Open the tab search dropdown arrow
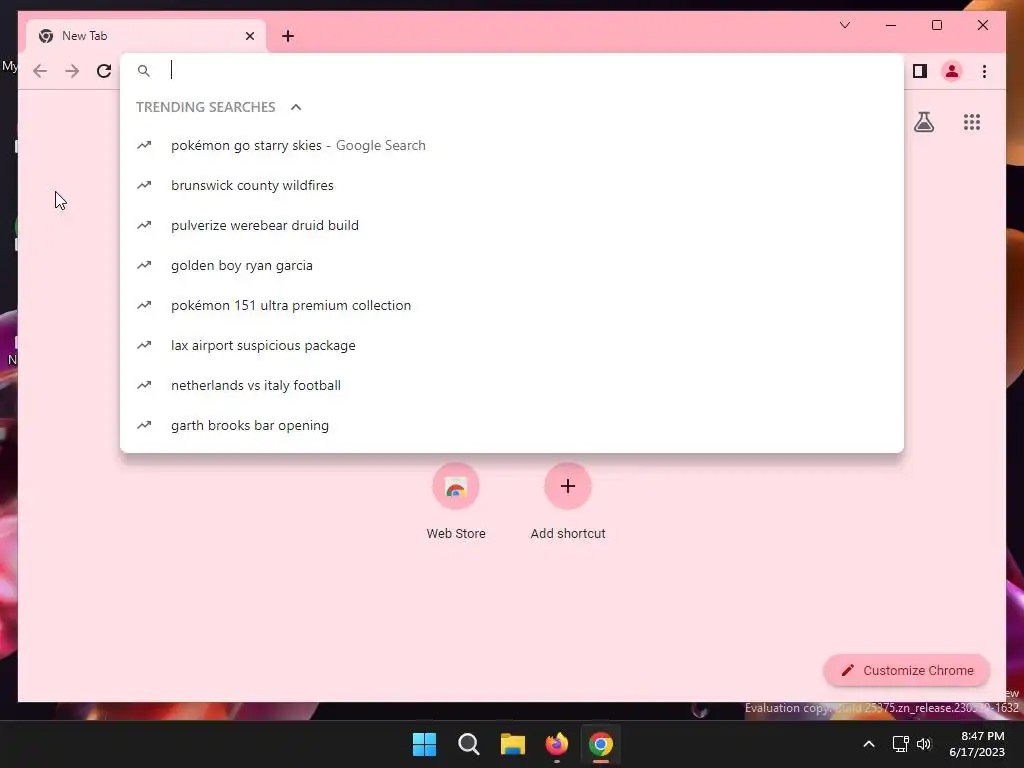 [844, 25]
